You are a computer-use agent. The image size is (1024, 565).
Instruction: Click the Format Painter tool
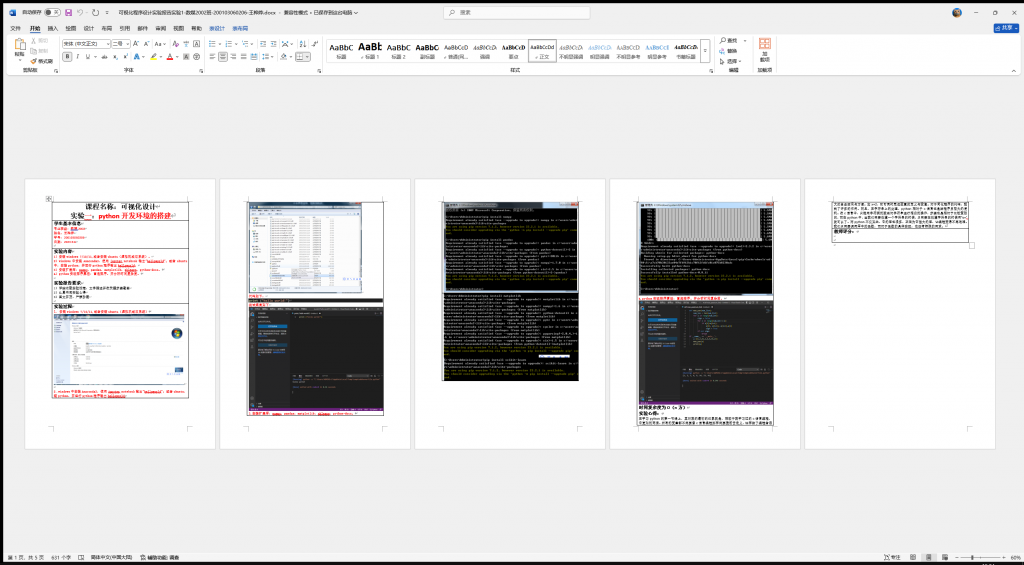click(x=42, y=61)
